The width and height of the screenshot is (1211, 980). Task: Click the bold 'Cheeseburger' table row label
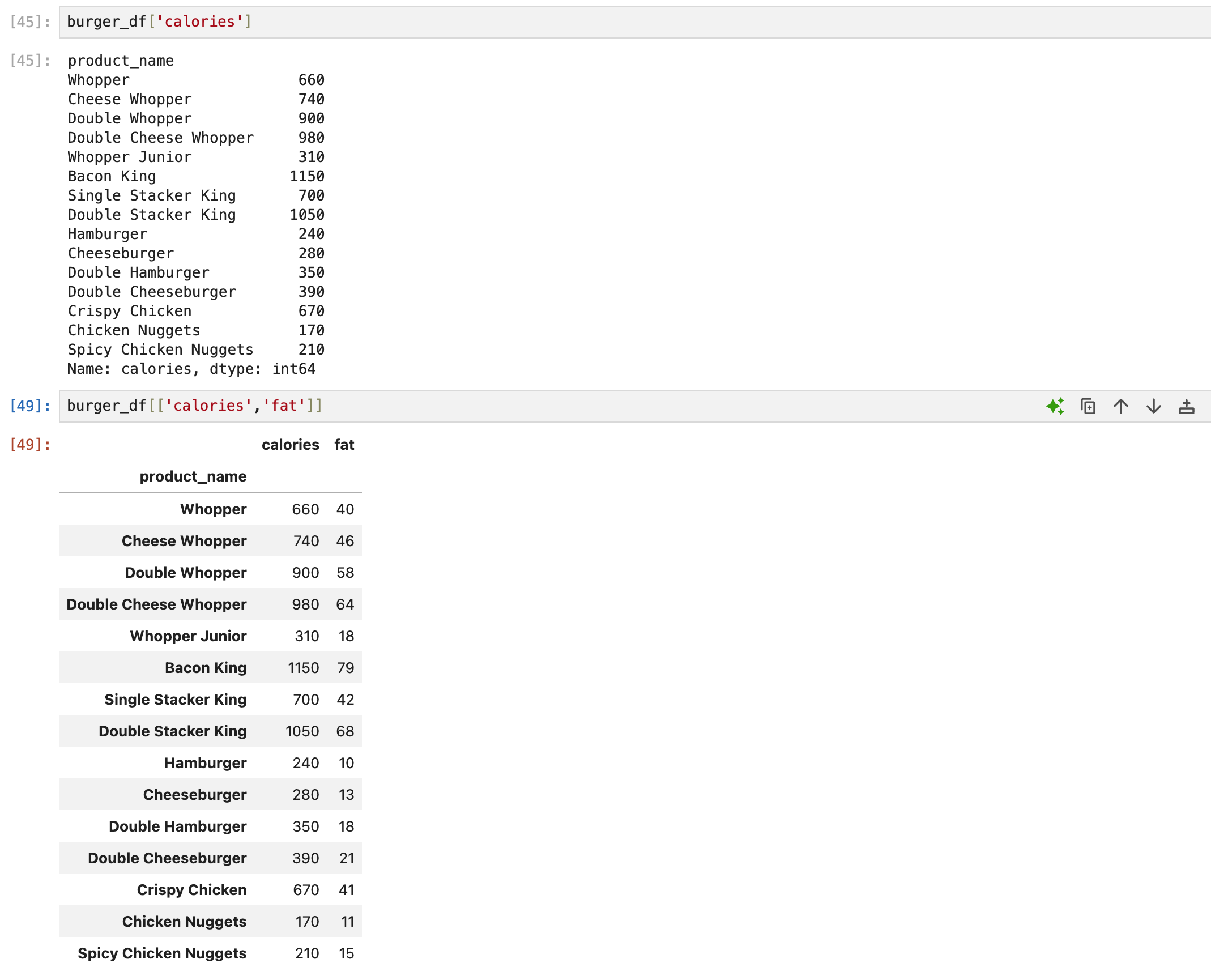(x=195, y=795)
